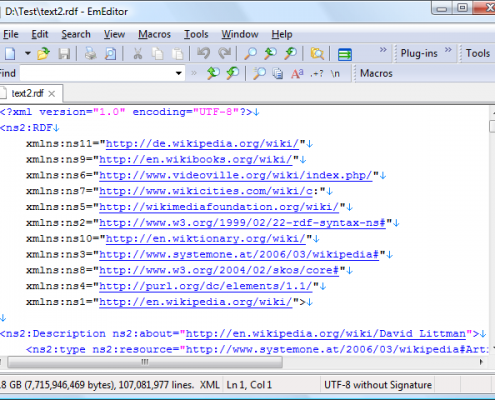Click the Find bar magnifier icon

[x=259, y=73]
